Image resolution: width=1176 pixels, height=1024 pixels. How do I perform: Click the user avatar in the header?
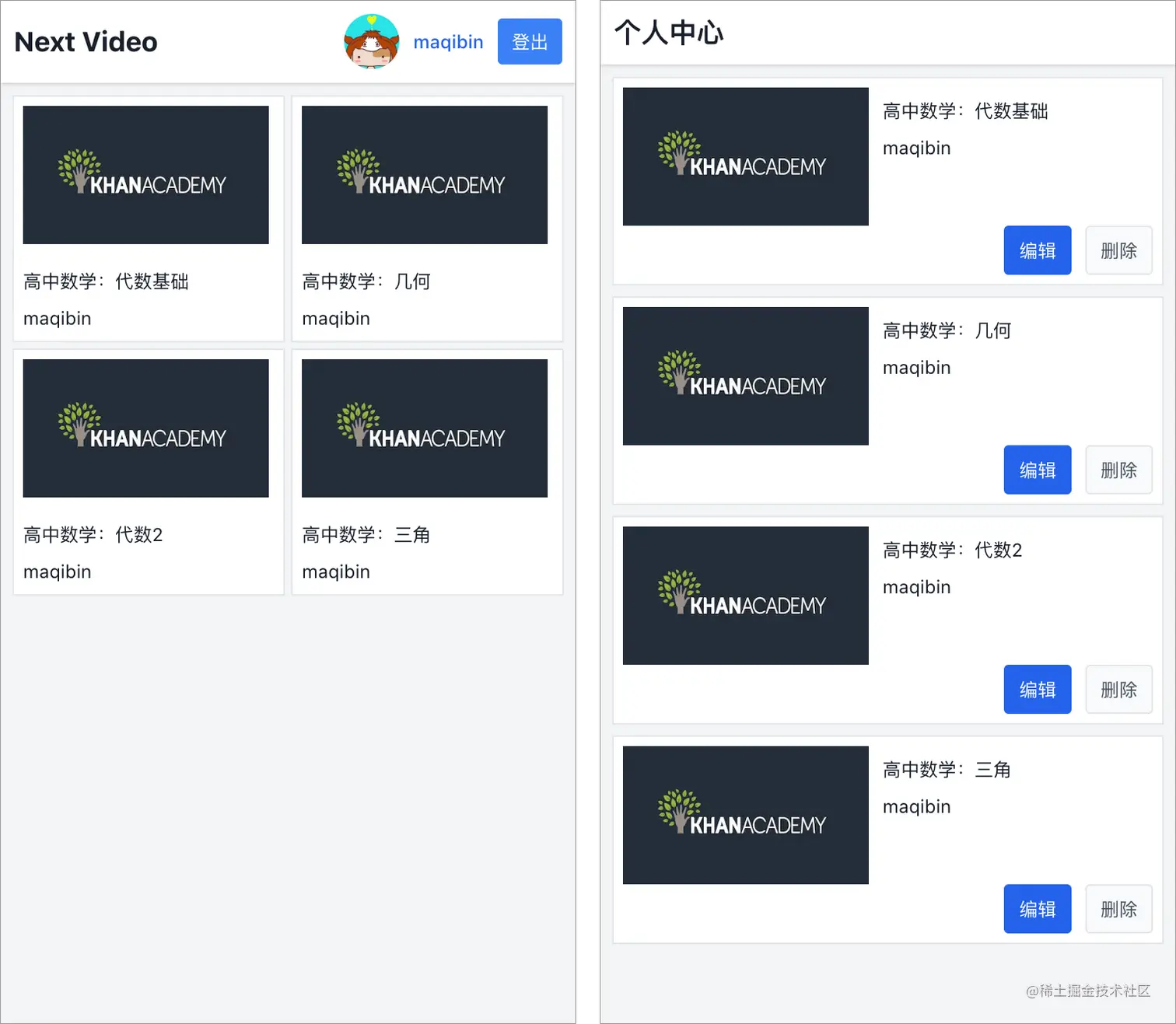click(x=371, y=41)
